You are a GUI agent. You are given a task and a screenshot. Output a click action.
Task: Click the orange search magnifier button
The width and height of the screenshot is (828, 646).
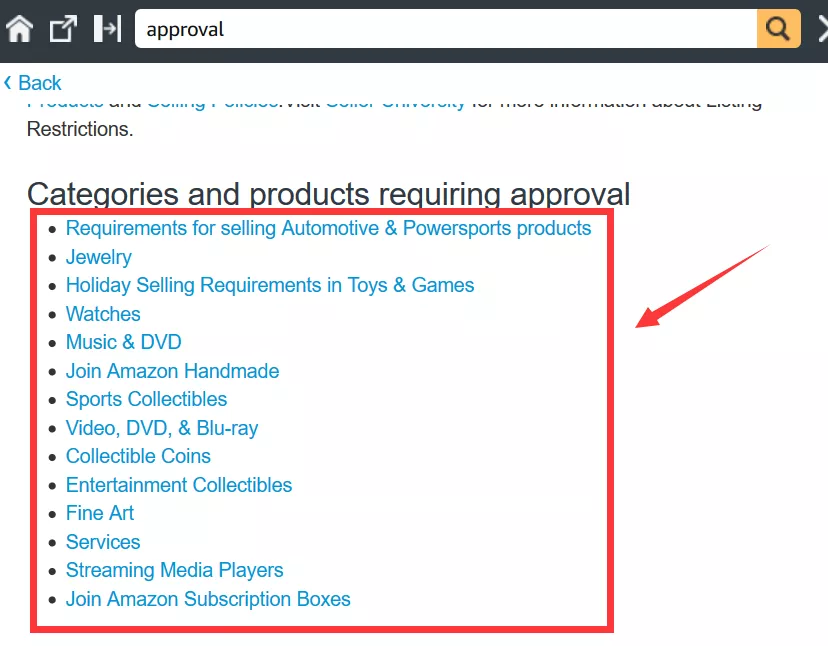click(778, 28)
